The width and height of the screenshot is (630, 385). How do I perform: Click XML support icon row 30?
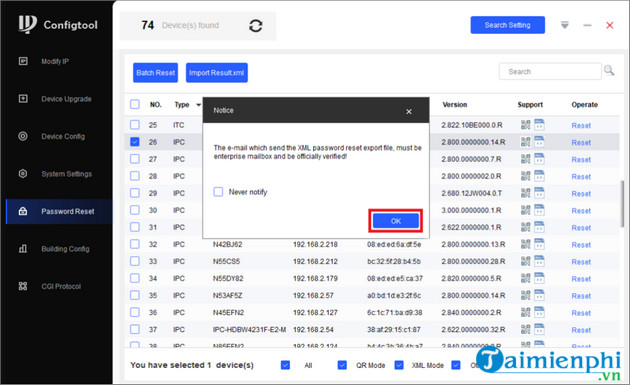(539, 210)
